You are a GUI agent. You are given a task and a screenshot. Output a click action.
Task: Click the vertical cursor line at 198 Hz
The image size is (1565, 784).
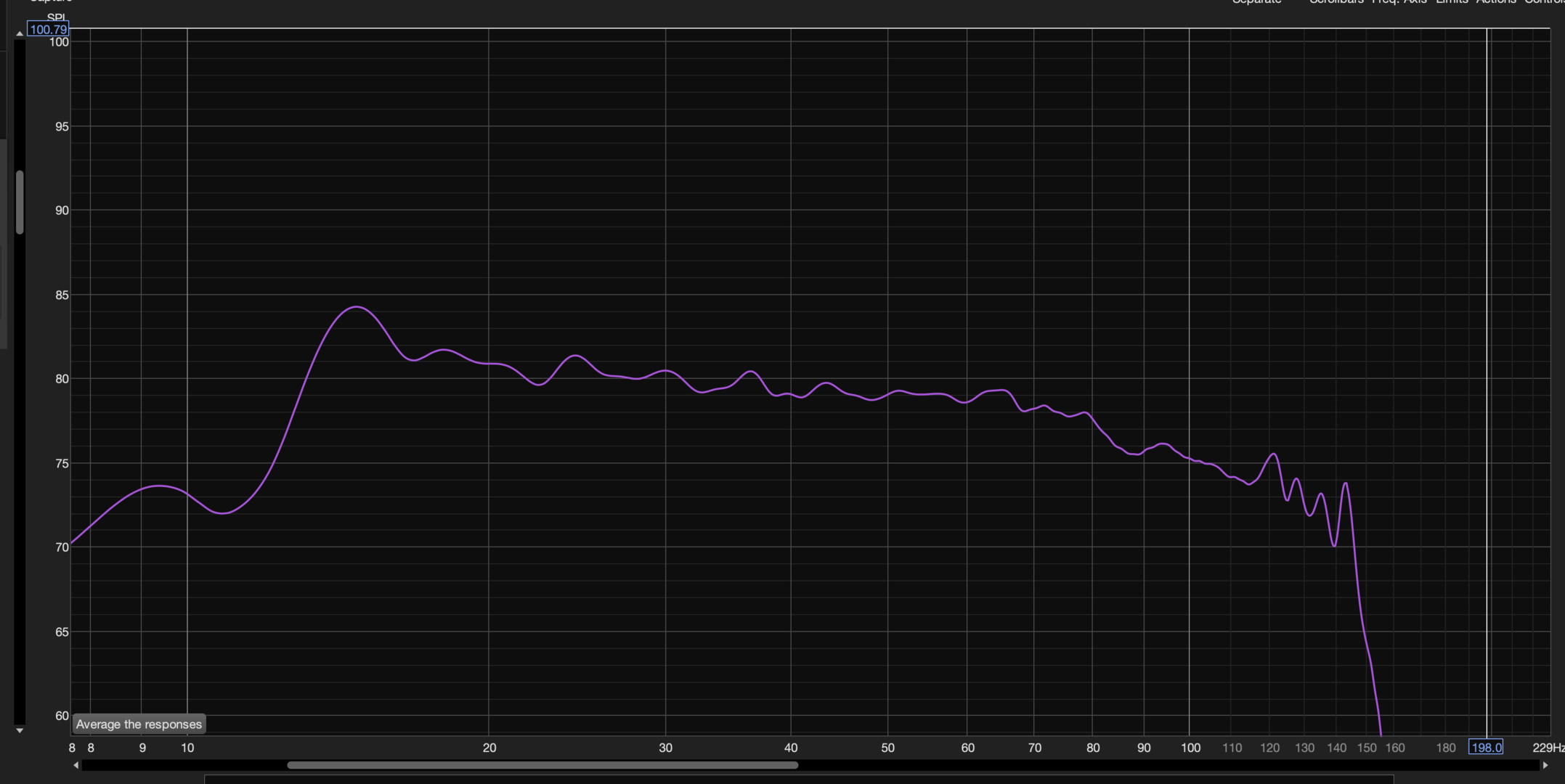click(1487, 363)
